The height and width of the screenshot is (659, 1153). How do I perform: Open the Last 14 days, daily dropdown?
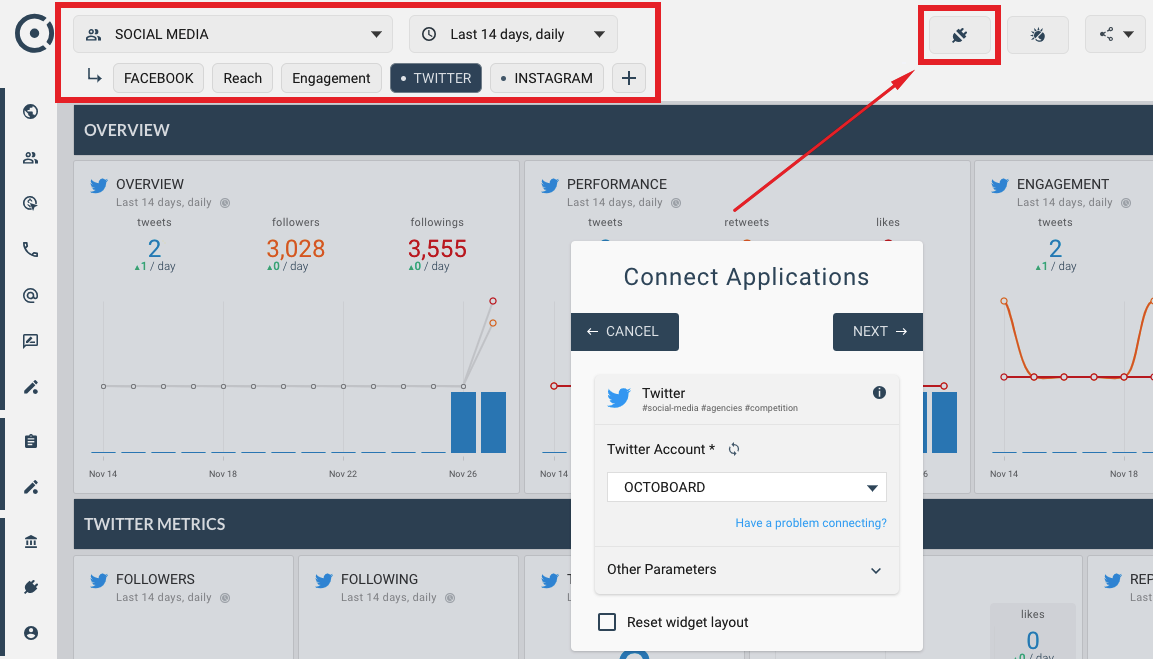tap(513, 35)
